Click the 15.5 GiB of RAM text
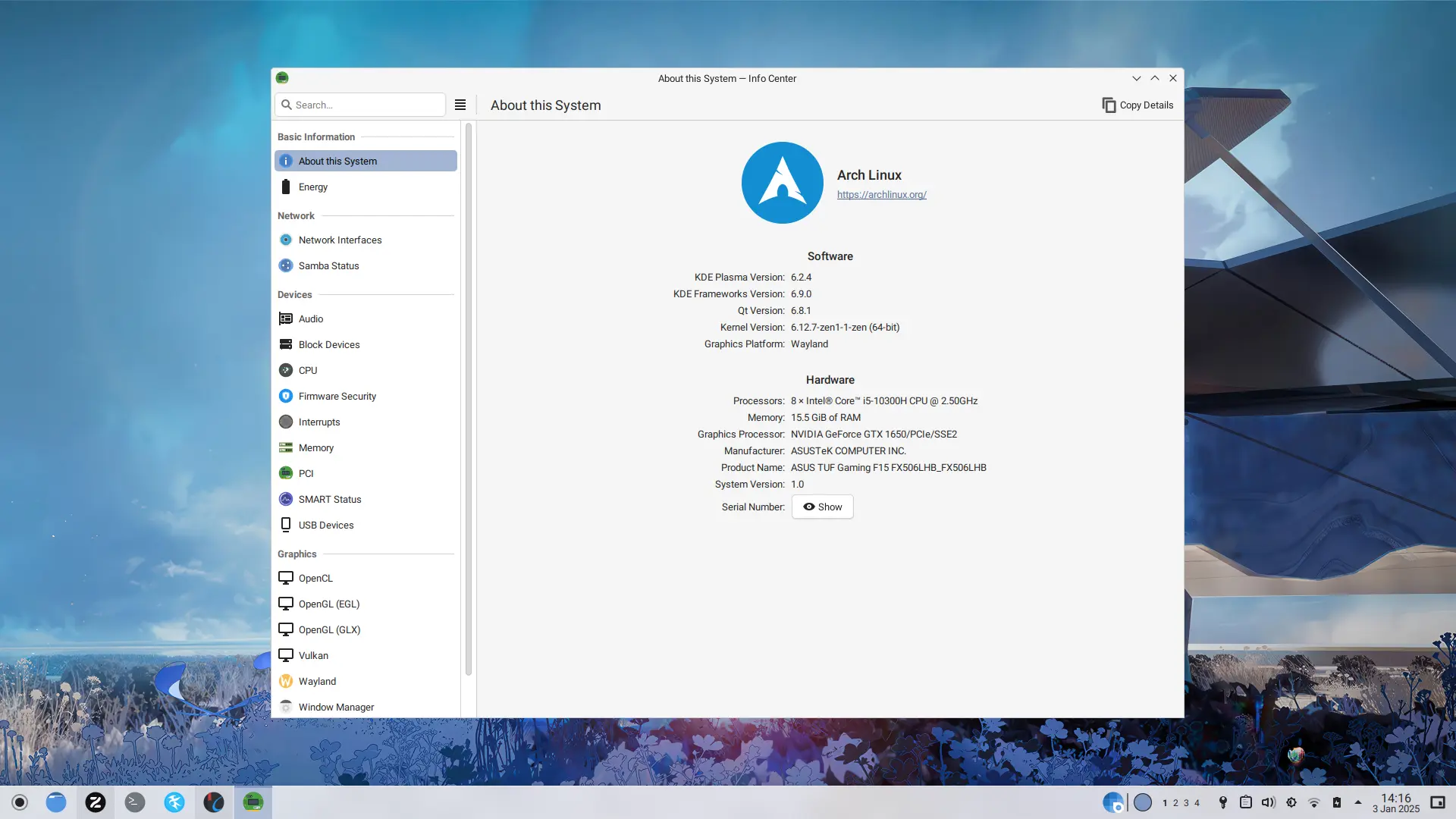 pyautogui.click(x=826, y=418)
